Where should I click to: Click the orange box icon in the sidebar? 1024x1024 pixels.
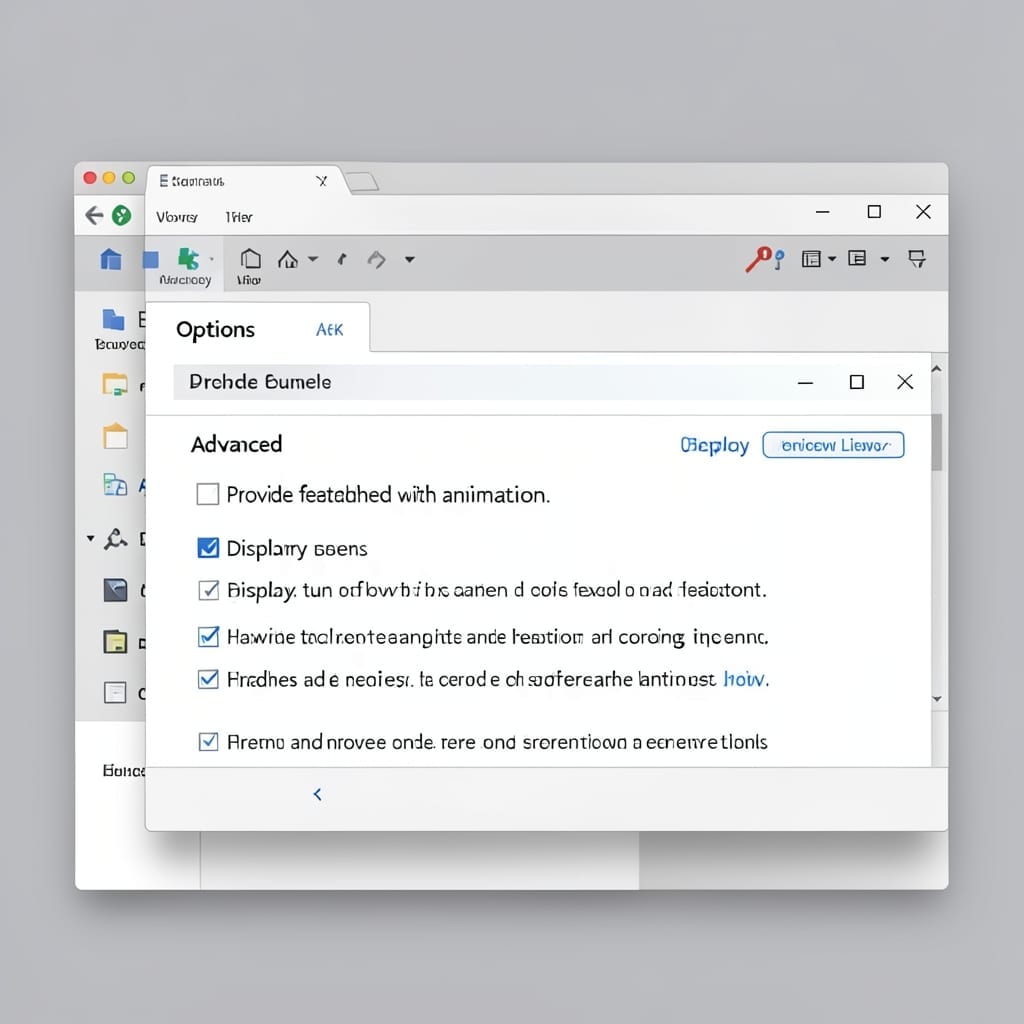pyautogui.click(x=116, y=436)
